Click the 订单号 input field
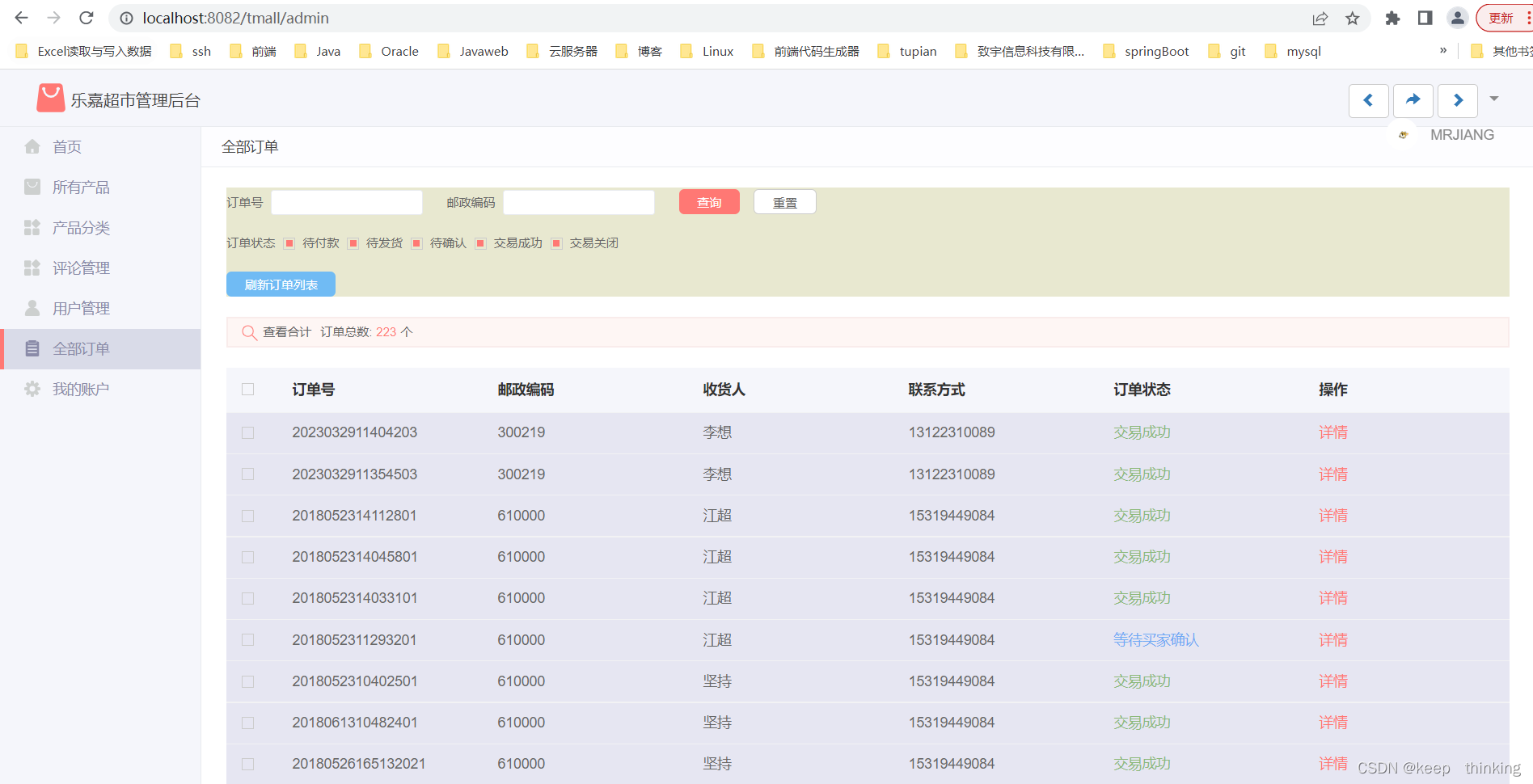 click(347, 202)
